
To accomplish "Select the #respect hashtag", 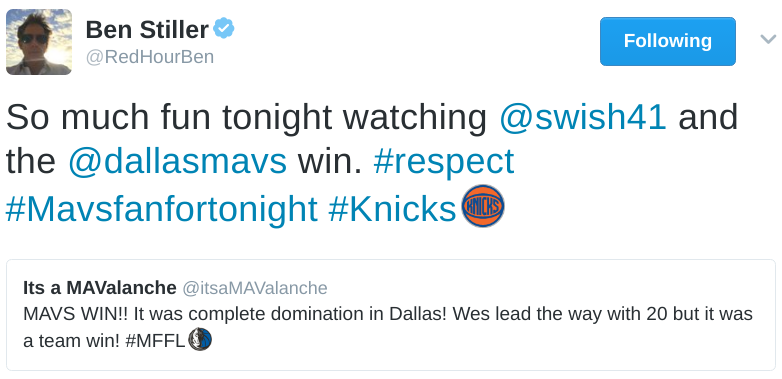I will tap(443, 162).
